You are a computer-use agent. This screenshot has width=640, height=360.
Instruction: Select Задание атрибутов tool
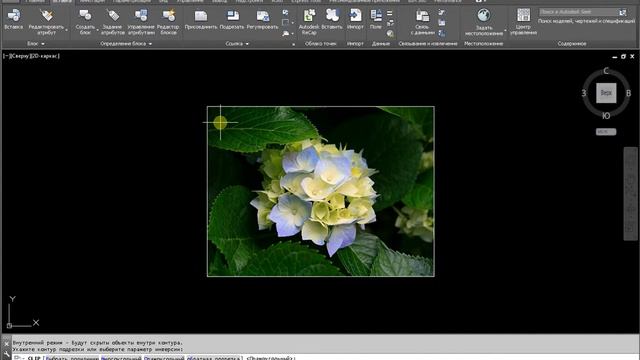[x=112, y=21]
